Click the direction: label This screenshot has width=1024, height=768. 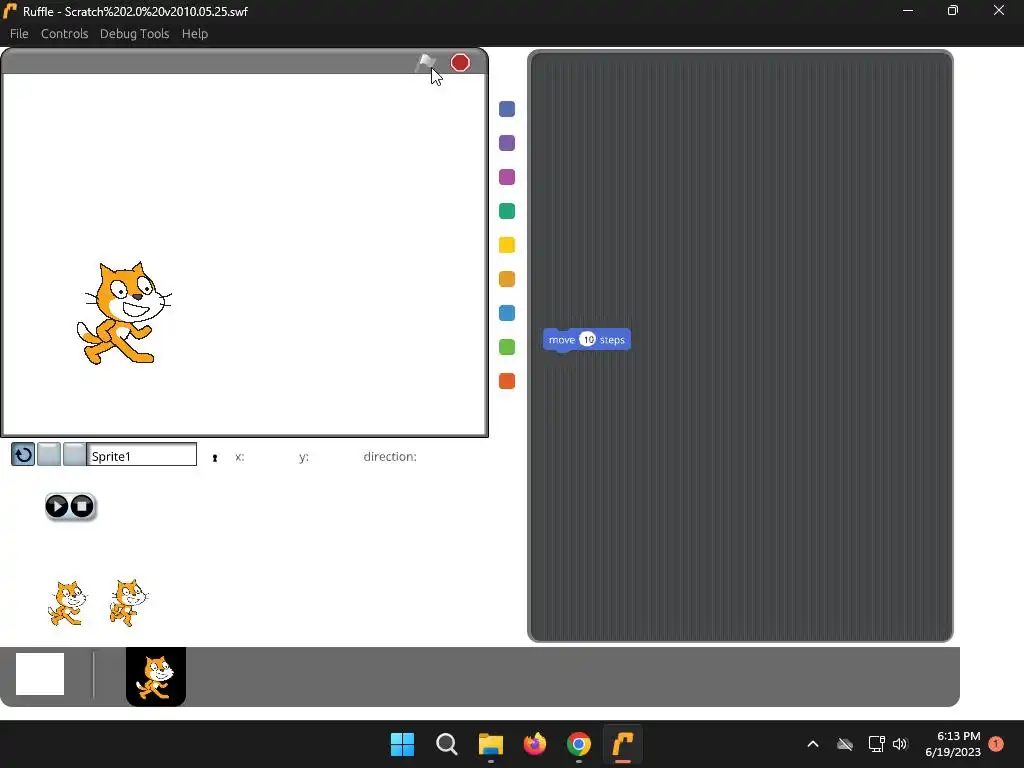[x=390, y=456]
